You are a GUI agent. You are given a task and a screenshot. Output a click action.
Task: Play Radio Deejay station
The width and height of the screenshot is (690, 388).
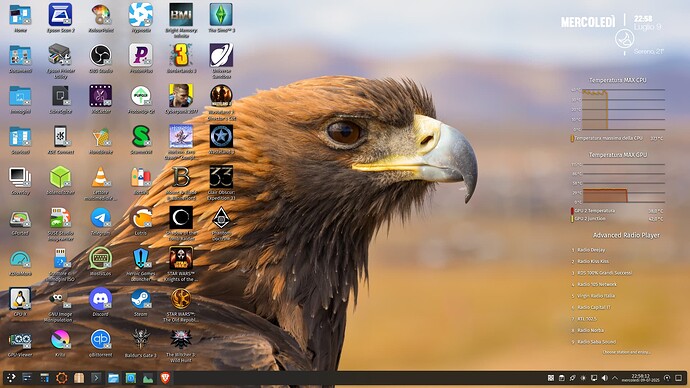(x=591, y=250)
